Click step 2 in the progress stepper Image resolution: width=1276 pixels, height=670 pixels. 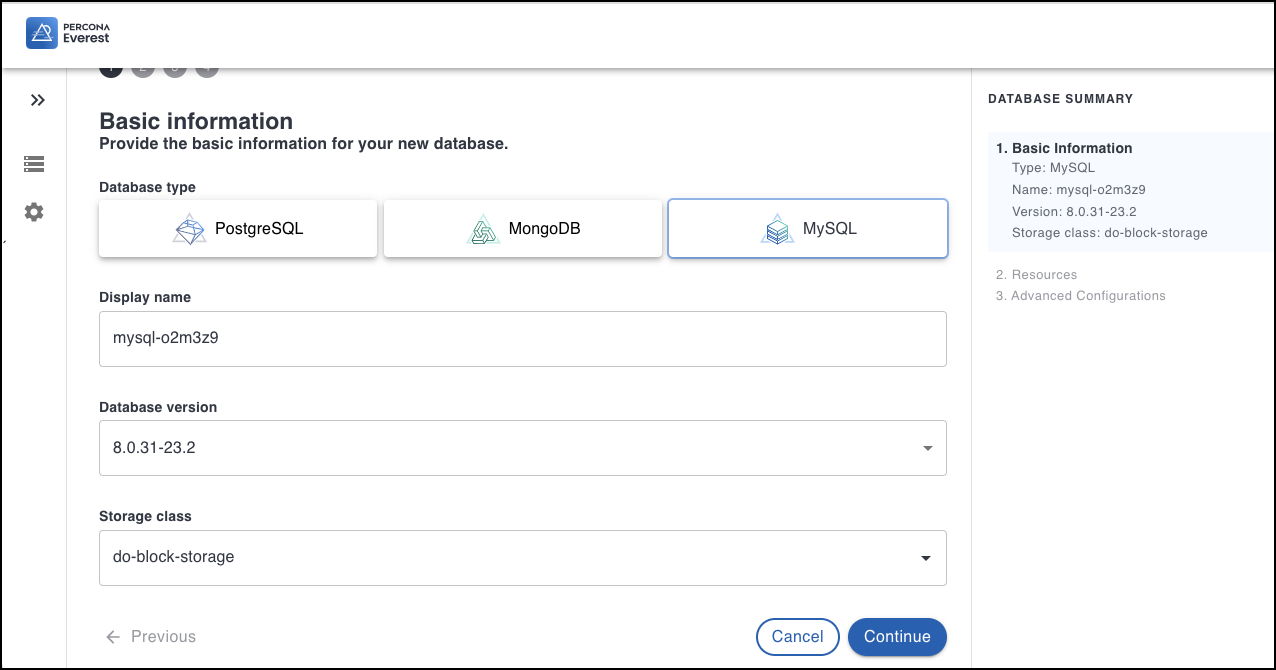coord(142,67)
